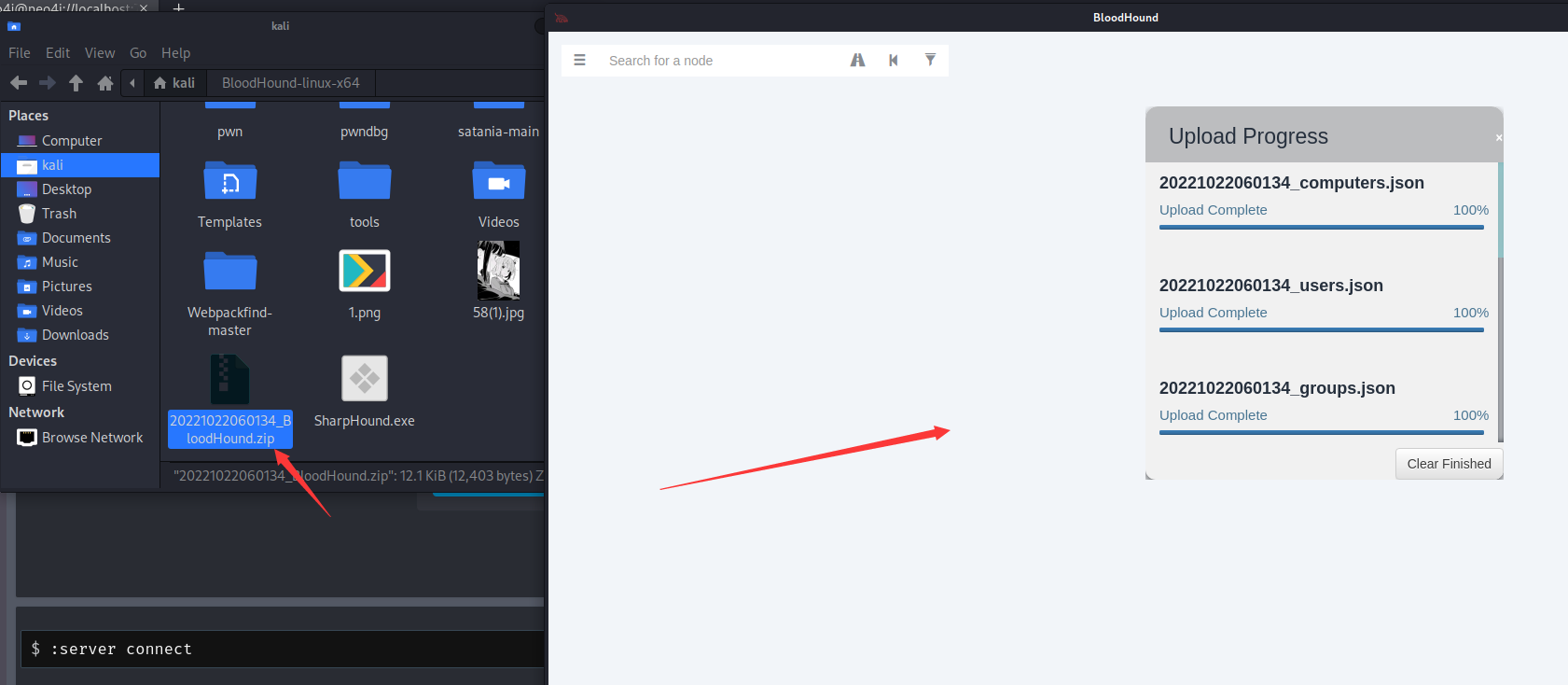Select 20221022060134_groups.json filename text
Viewport: 1568px width, 685px height.
1277,388
